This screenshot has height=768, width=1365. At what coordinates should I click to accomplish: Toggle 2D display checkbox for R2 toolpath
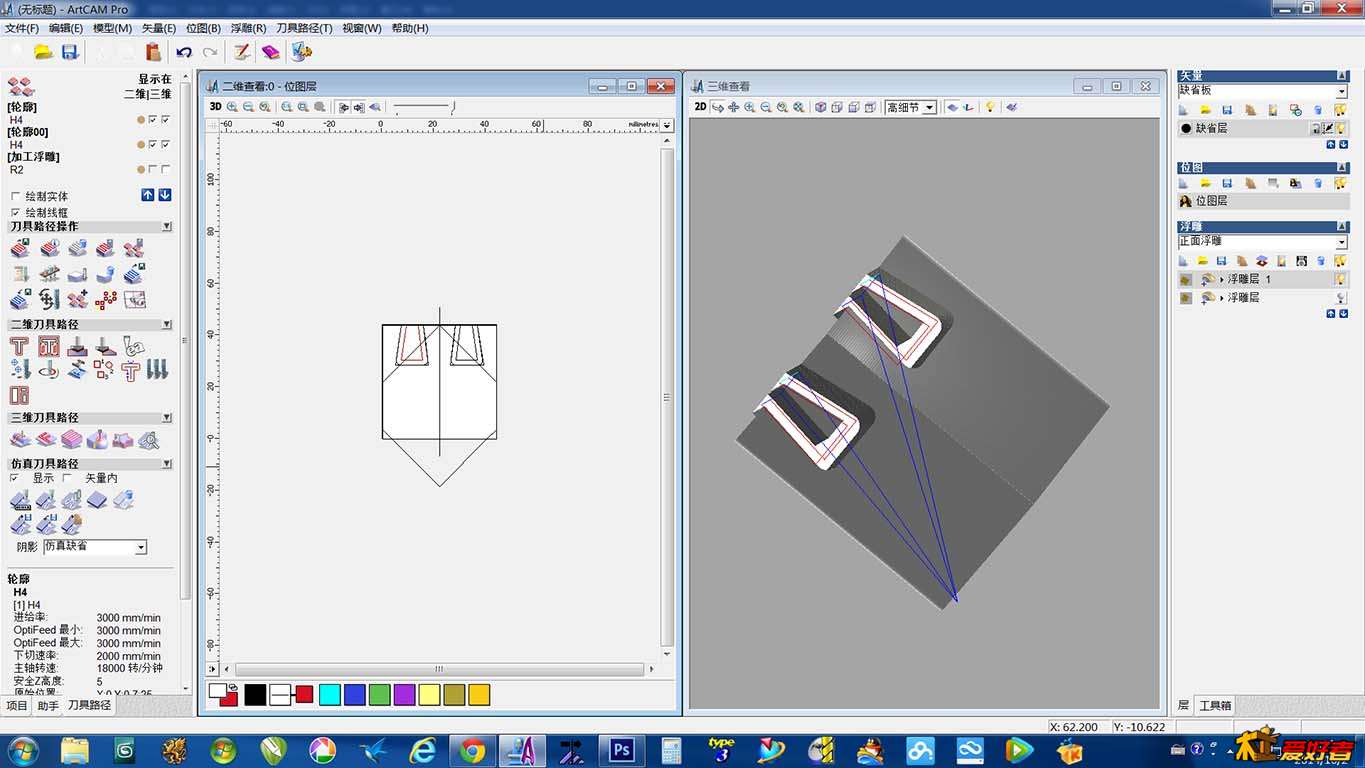click(152, 169)
